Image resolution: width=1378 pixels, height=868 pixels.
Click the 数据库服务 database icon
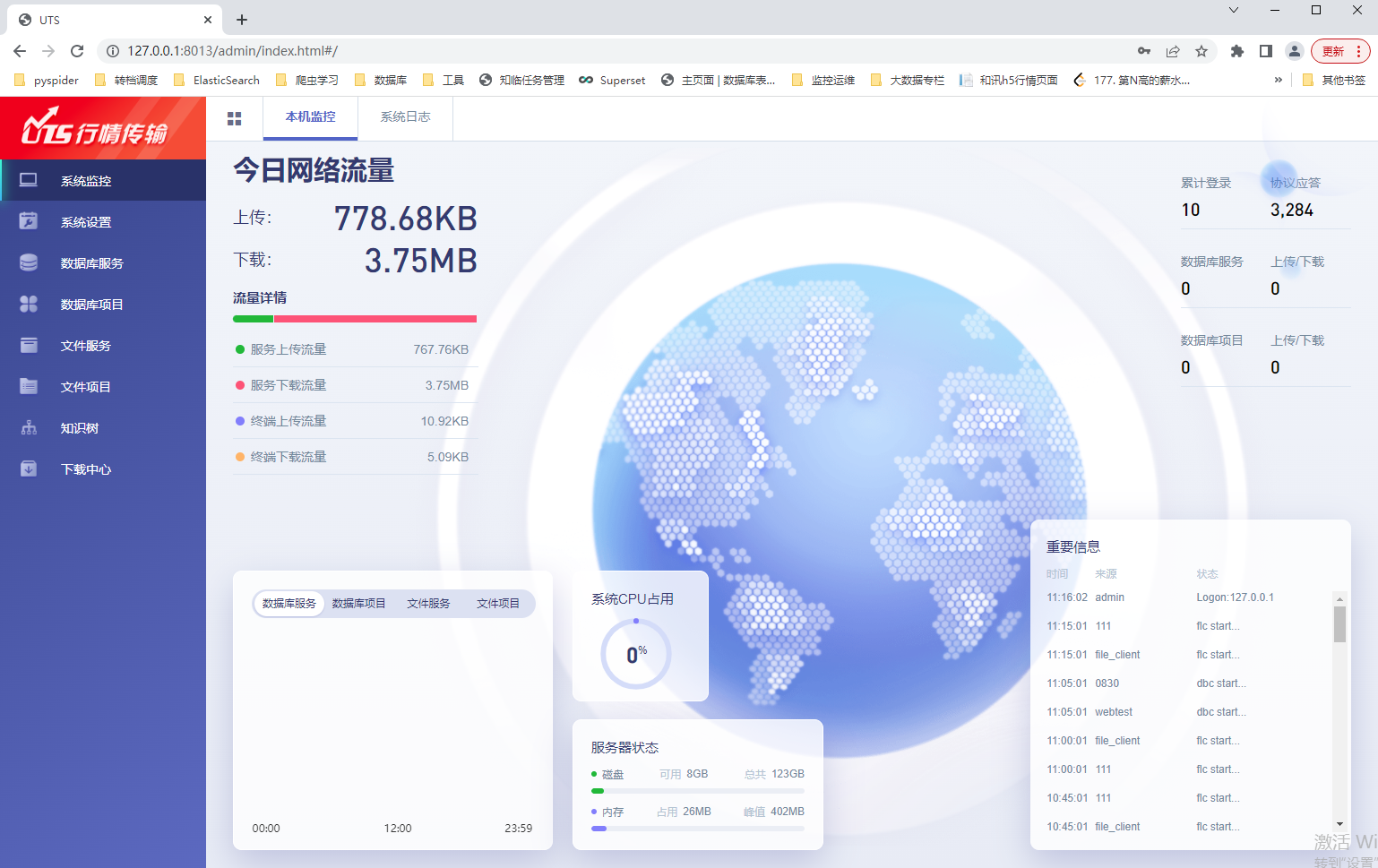(29, 262)
